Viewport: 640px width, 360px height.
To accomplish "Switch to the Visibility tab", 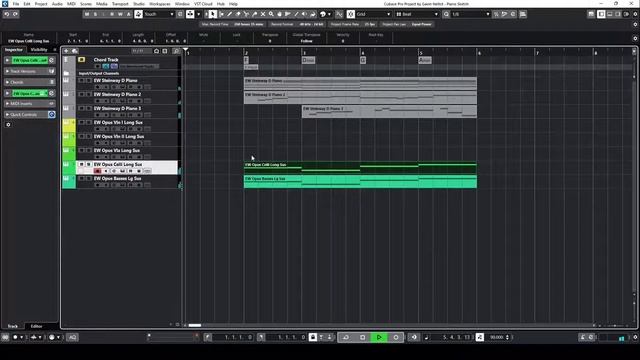I will point(39,50).
